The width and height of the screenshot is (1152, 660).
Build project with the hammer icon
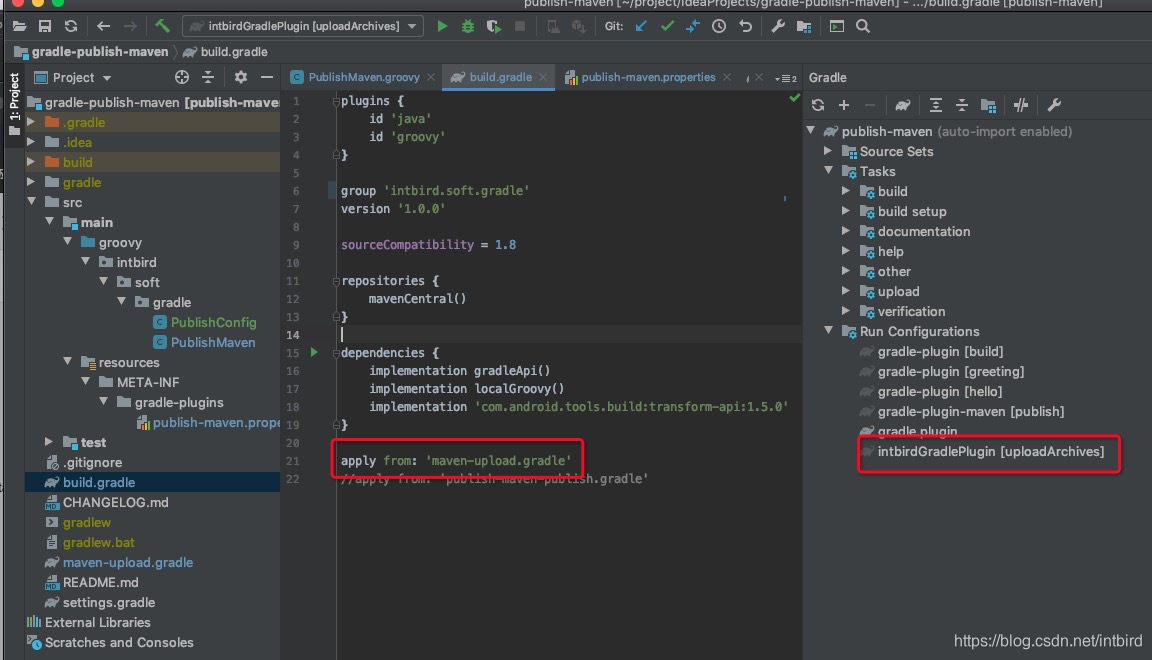162,26
